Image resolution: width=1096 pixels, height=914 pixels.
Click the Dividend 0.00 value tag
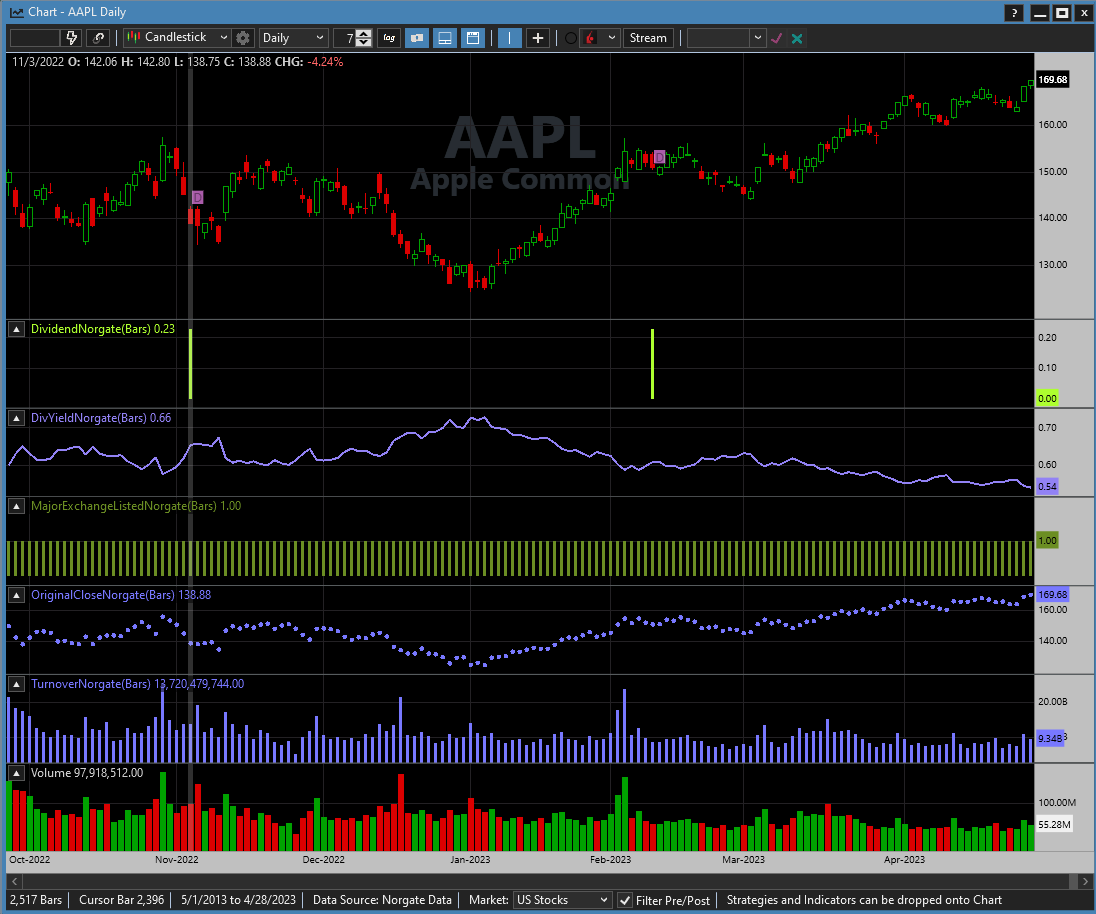pyautogui.click(x=1047, y=398)
